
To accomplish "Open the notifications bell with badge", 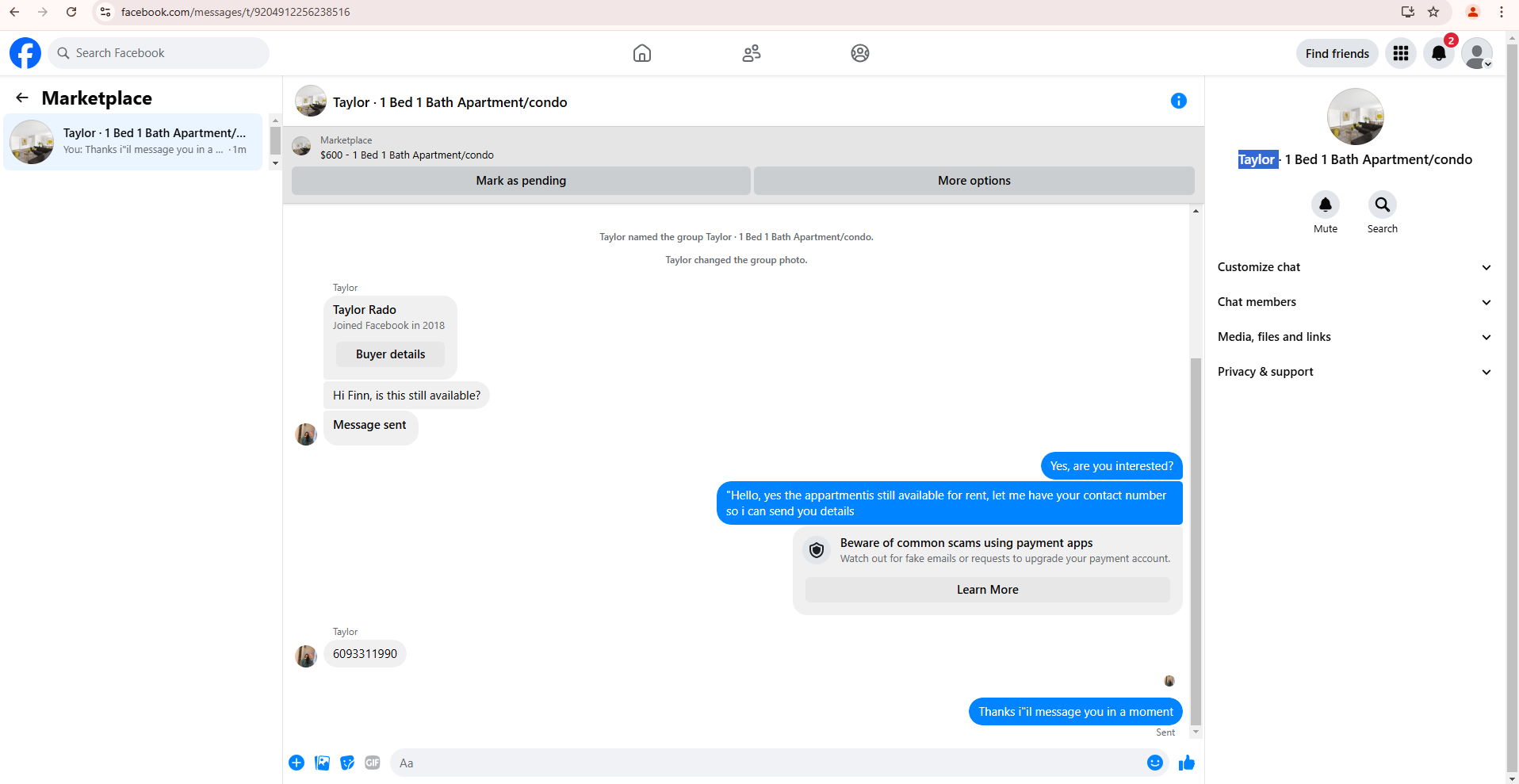I will 1439,53.
